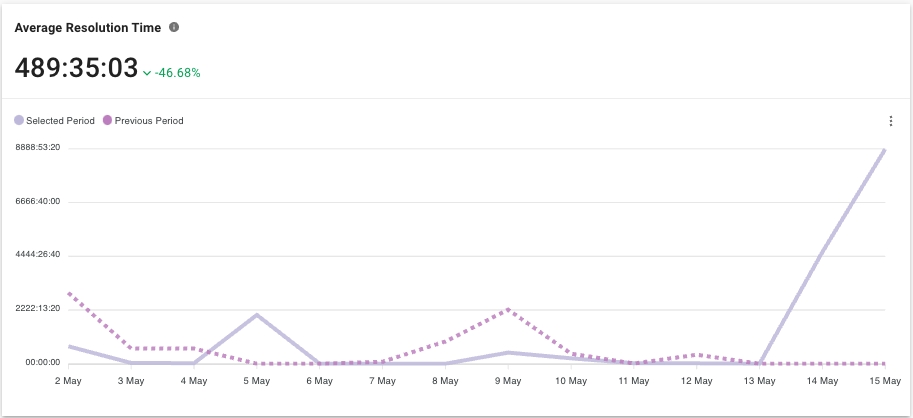Open the three-dot chart options menu
Image resolution: width=913 pixels, height=418 pixels.
point(891,121)
